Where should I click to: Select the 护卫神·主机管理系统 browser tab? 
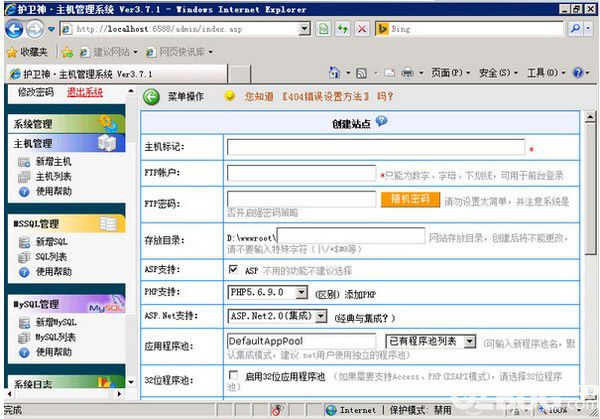tap(117, 73)
